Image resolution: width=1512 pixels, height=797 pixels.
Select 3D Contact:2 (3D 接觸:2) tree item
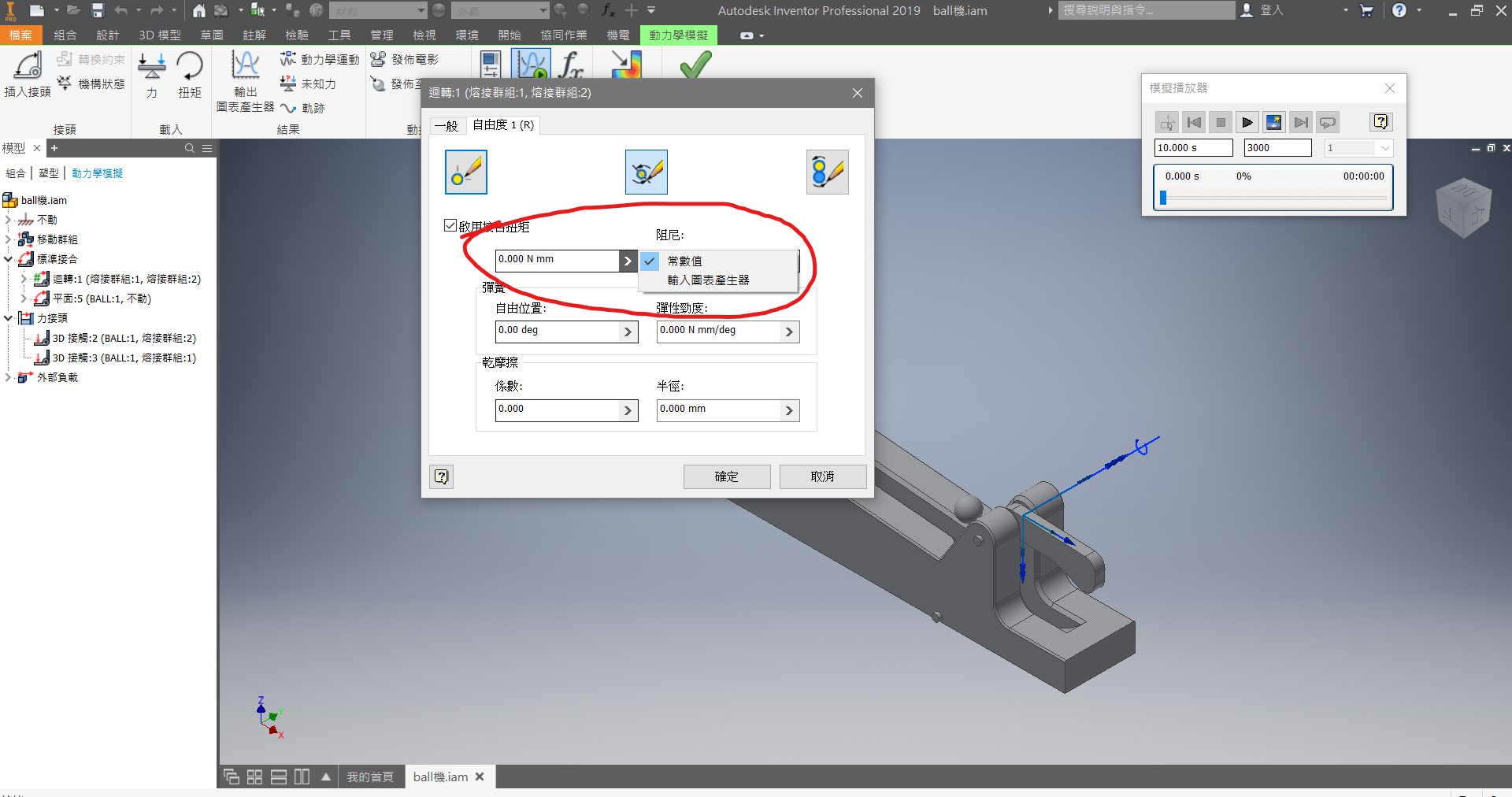click(116, 338)
